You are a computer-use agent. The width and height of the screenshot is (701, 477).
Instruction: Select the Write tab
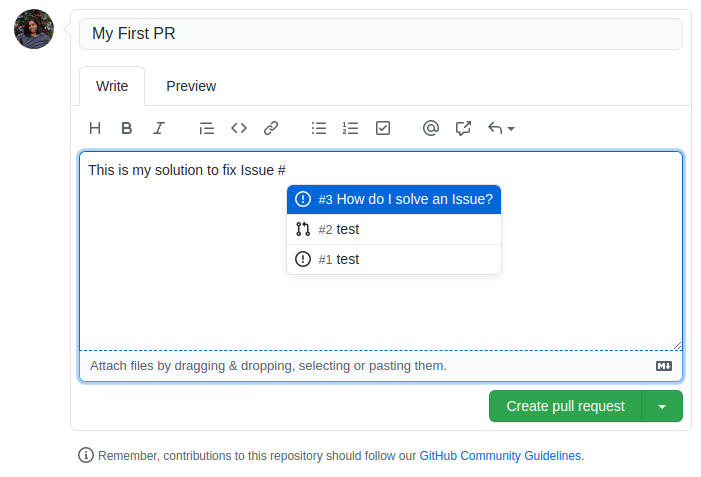(112, 86)
